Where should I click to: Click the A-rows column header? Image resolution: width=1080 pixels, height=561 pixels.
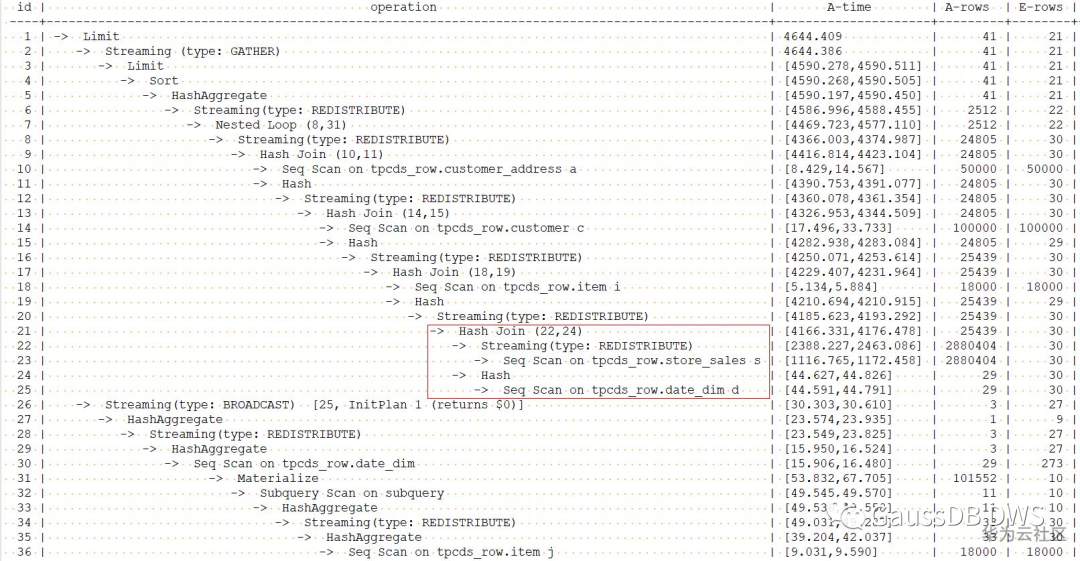pos(967,7)
